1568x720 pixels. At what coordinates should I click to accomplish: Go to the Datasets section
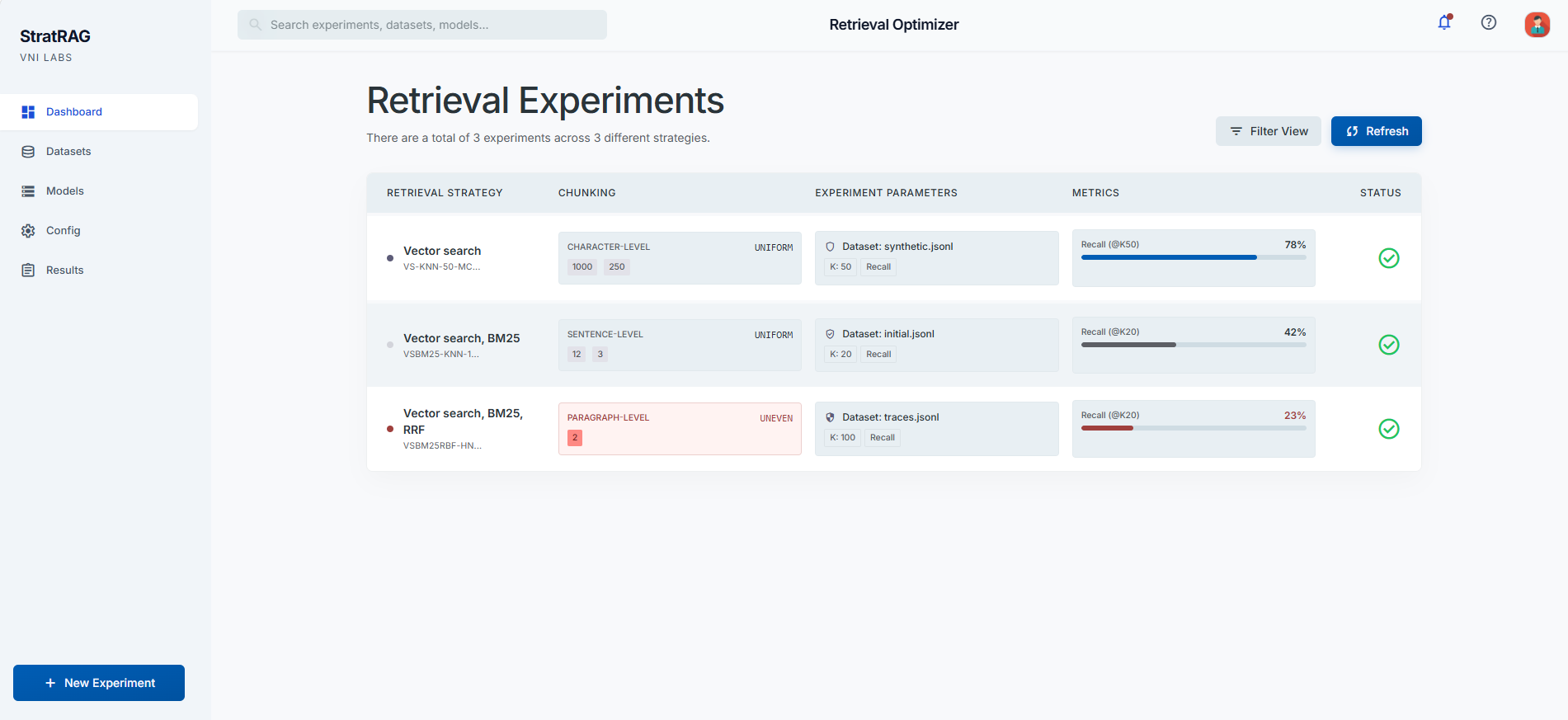coord(99,152)
